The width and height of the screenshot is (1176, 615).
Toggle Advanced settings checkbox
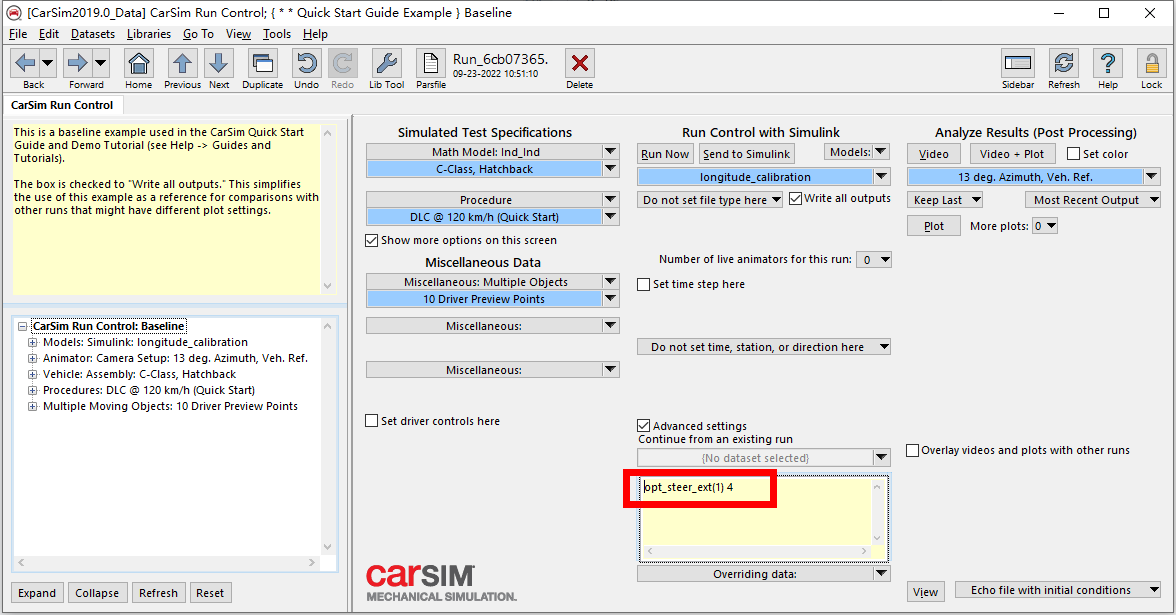tap(644, 425)
